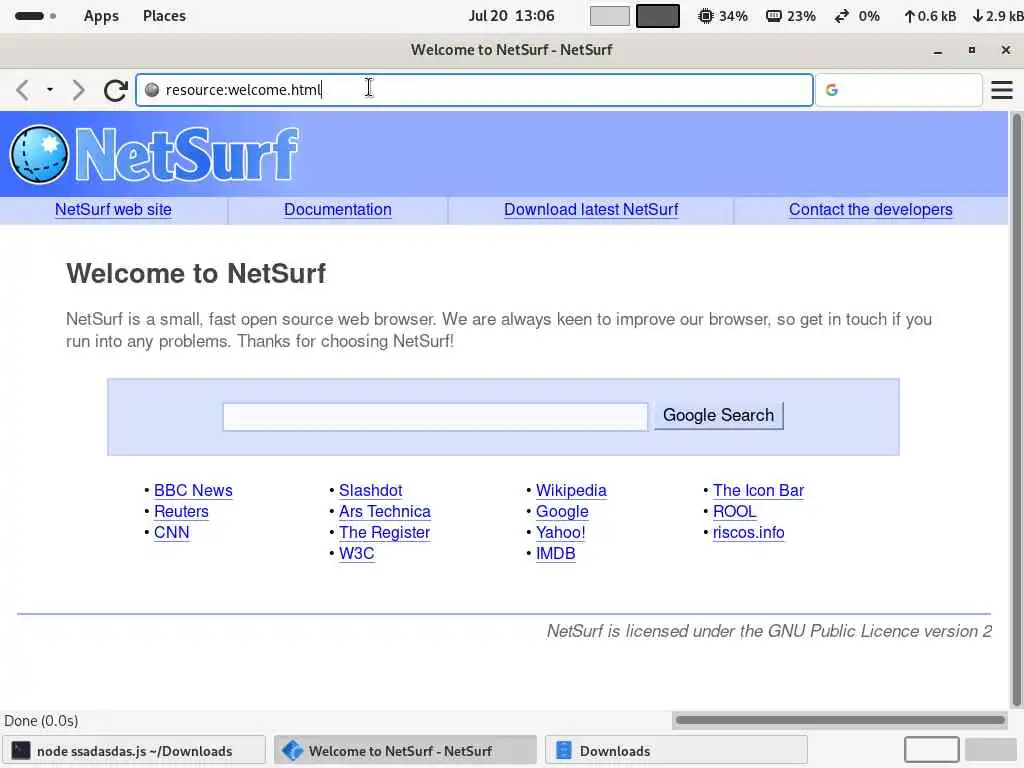Click the Done (0.0s) status text

41,721
